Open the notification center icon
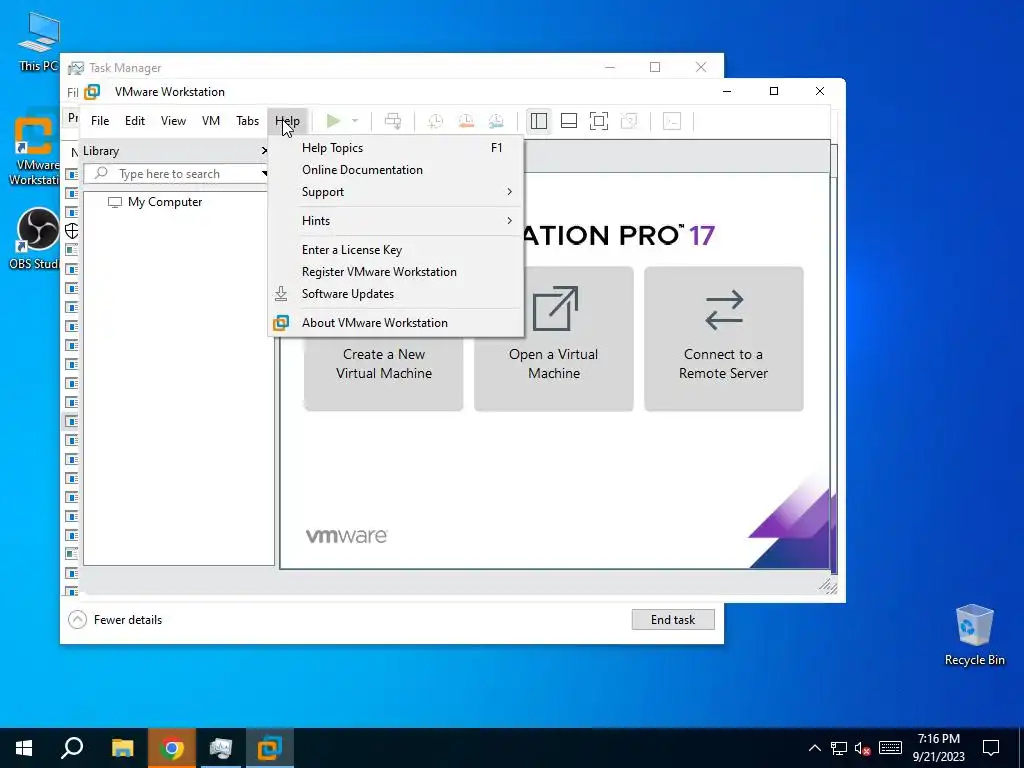The width and height of the screenshot is (1024, 768). coord(991,748)
